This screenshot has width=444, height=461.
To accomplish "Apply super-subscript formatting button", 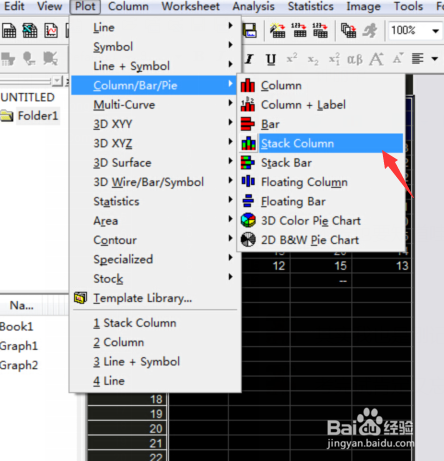I will [334, 59].
